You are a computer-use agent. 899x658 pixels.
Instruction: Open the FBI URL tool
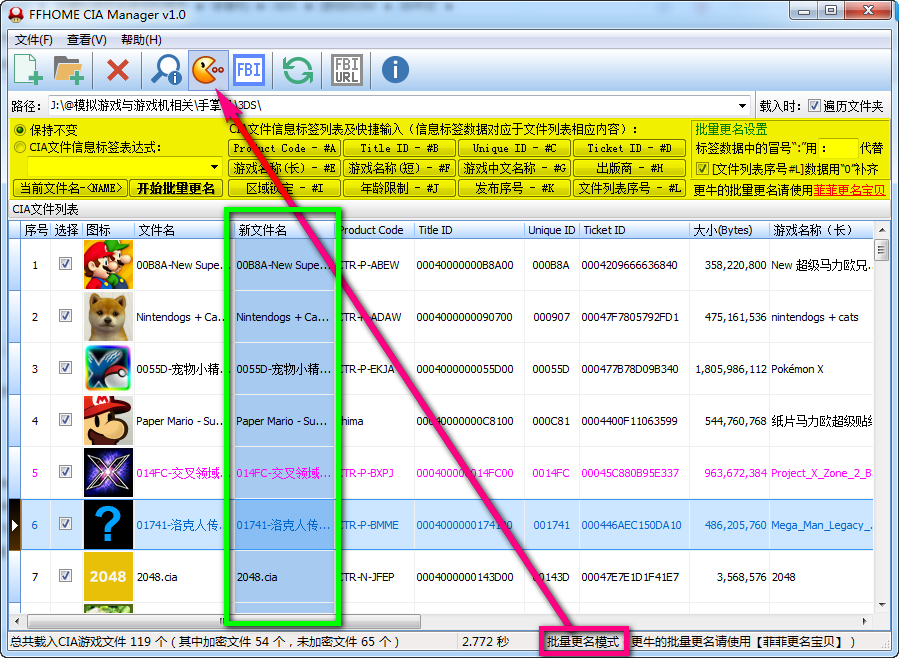pos(347,70)
